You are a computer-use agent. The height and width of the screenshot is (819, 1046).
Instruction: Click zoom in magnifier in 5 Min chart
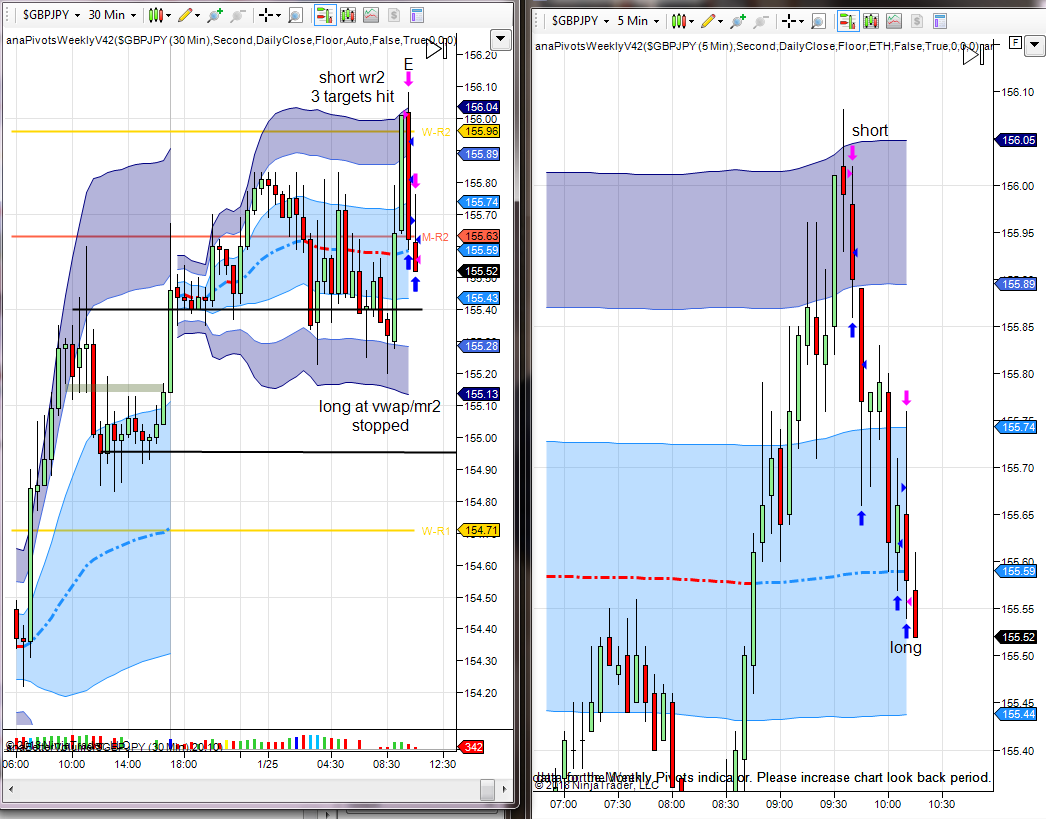coord(737,21)
